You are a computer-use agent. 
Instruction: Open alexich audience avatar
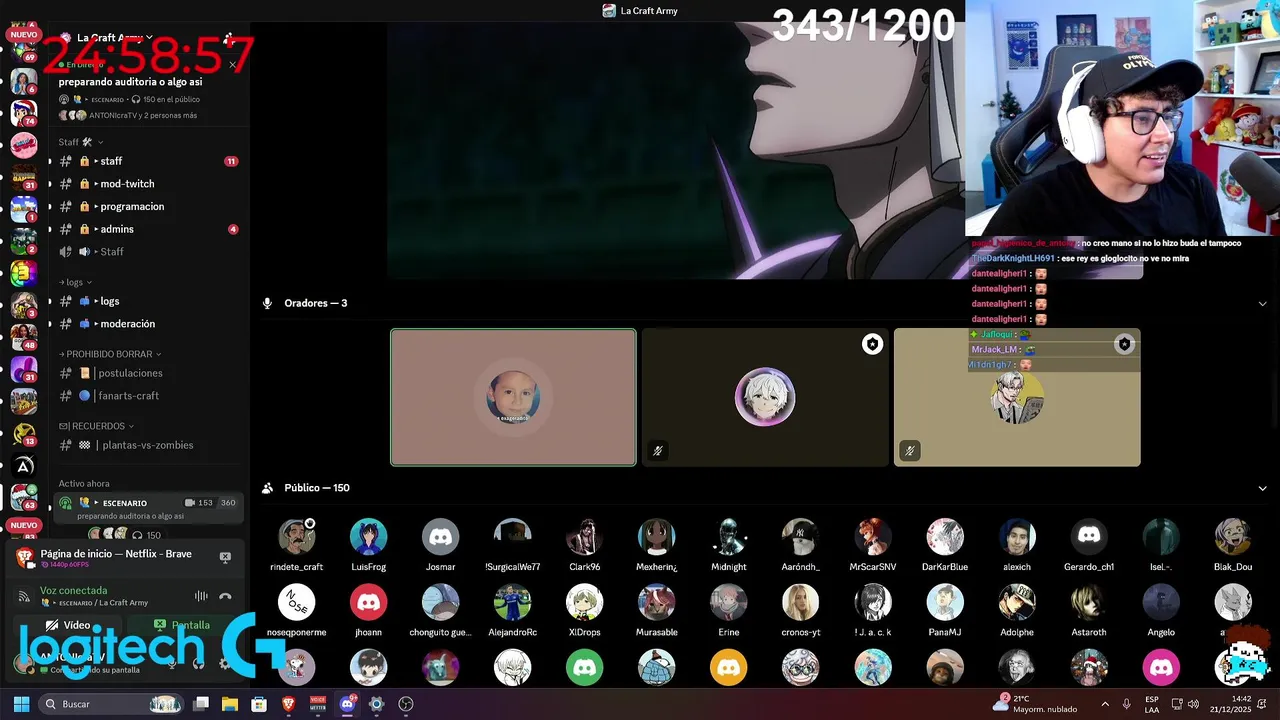pos(1017,537)
